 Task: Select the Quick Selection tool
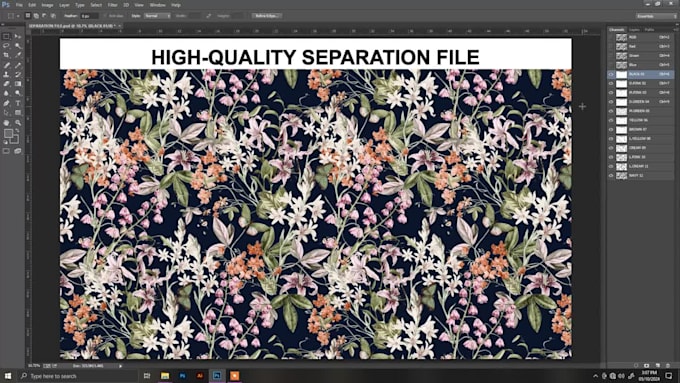[18, 46]
